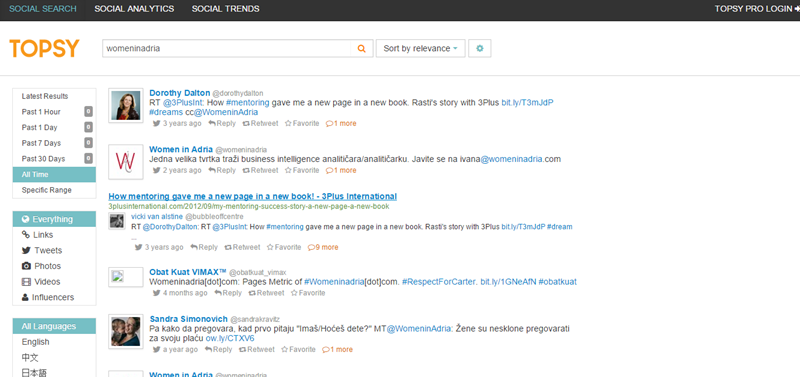The image size is (800, 377).
Task: Retweet Obat Kuat VIMAX tweet
Action: 266,293
